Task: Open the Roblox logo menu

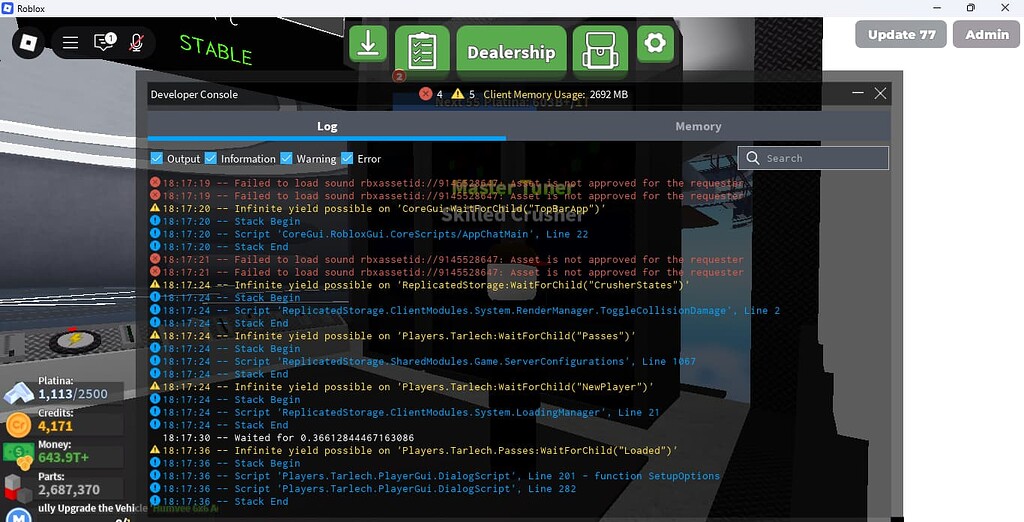Action: click(28, 44)
